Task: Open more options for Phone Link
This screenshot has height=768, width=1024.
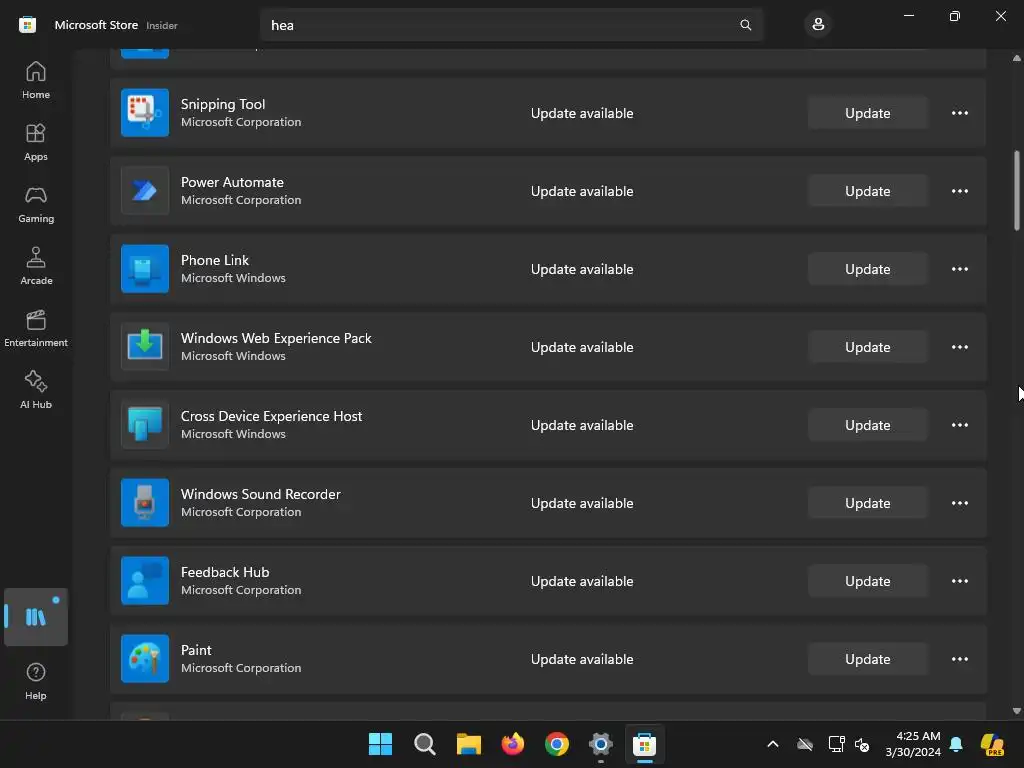Action: 959,269
